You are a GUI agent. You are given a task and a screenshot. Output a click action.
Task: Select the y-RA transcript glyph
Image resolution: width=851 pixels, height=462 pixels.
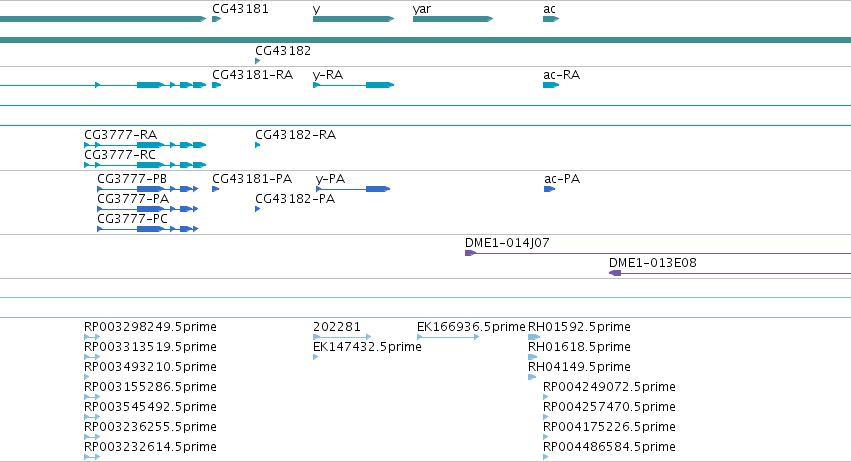353,85
